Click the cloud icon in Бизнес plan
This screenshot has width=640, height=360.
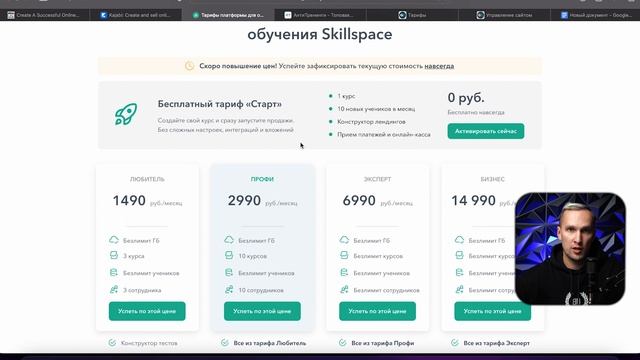click(459, 240)
